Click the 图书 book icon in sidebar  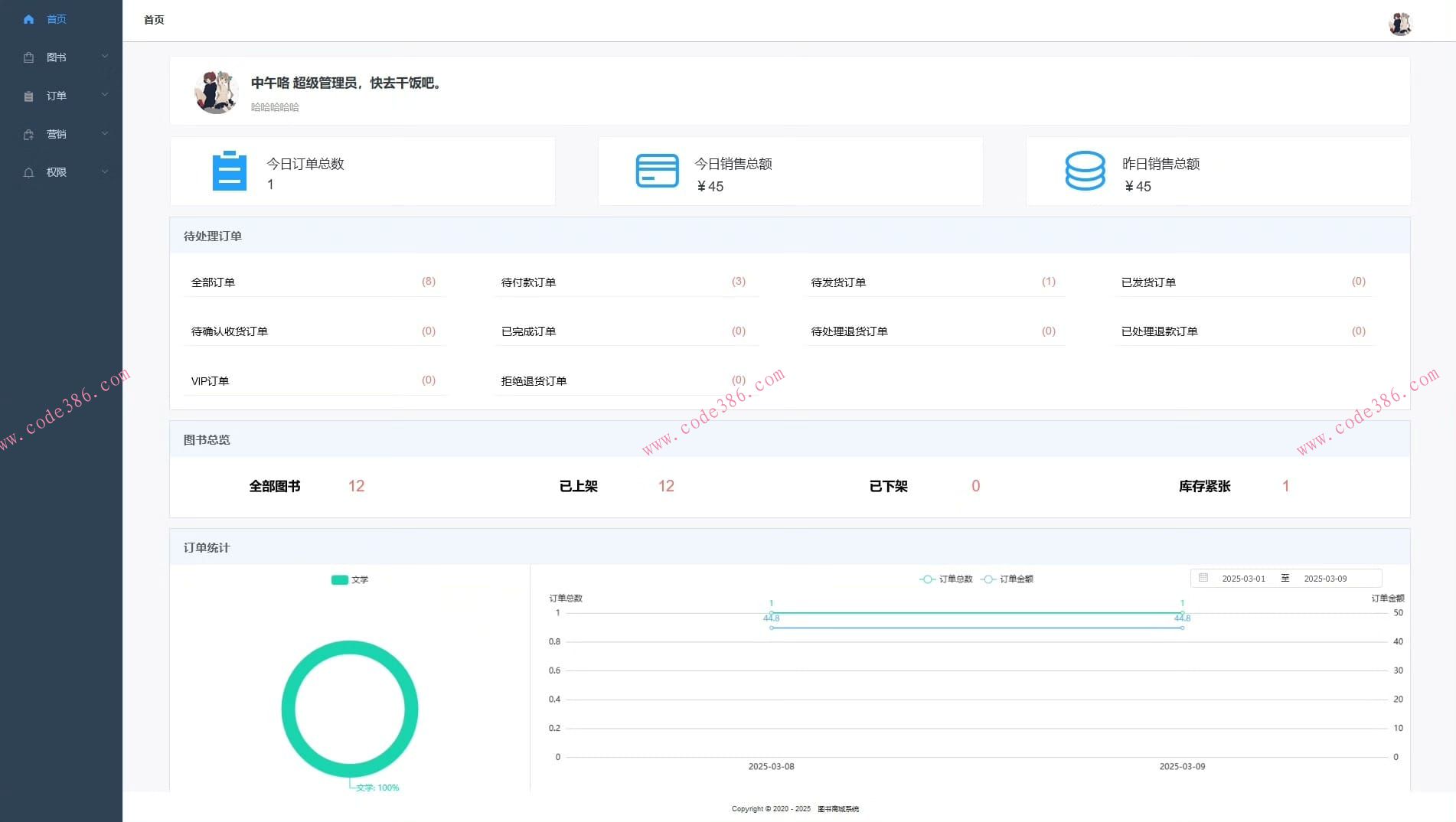(28, 57)
